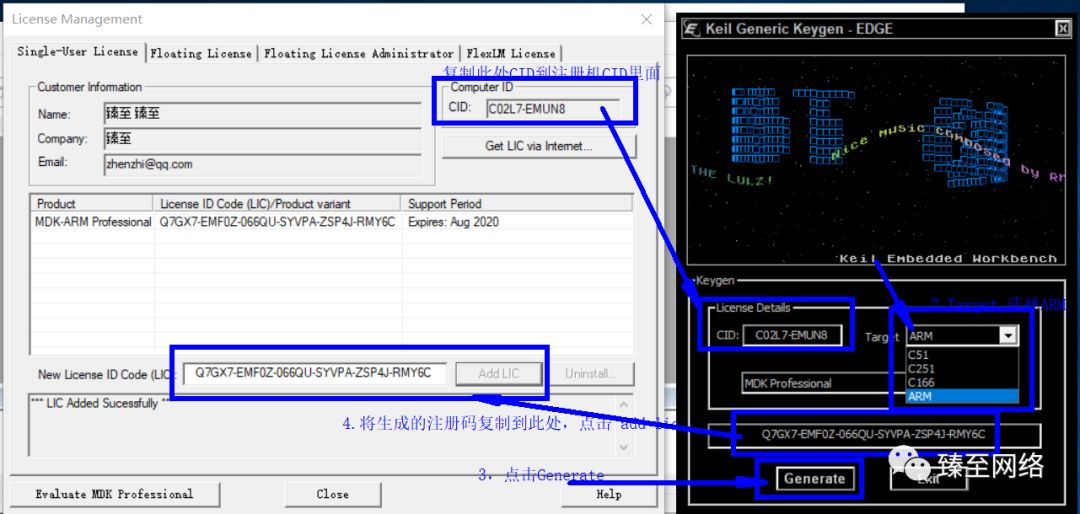
Task: Click the CID field in keygen License Details
Action: point(792,336)
